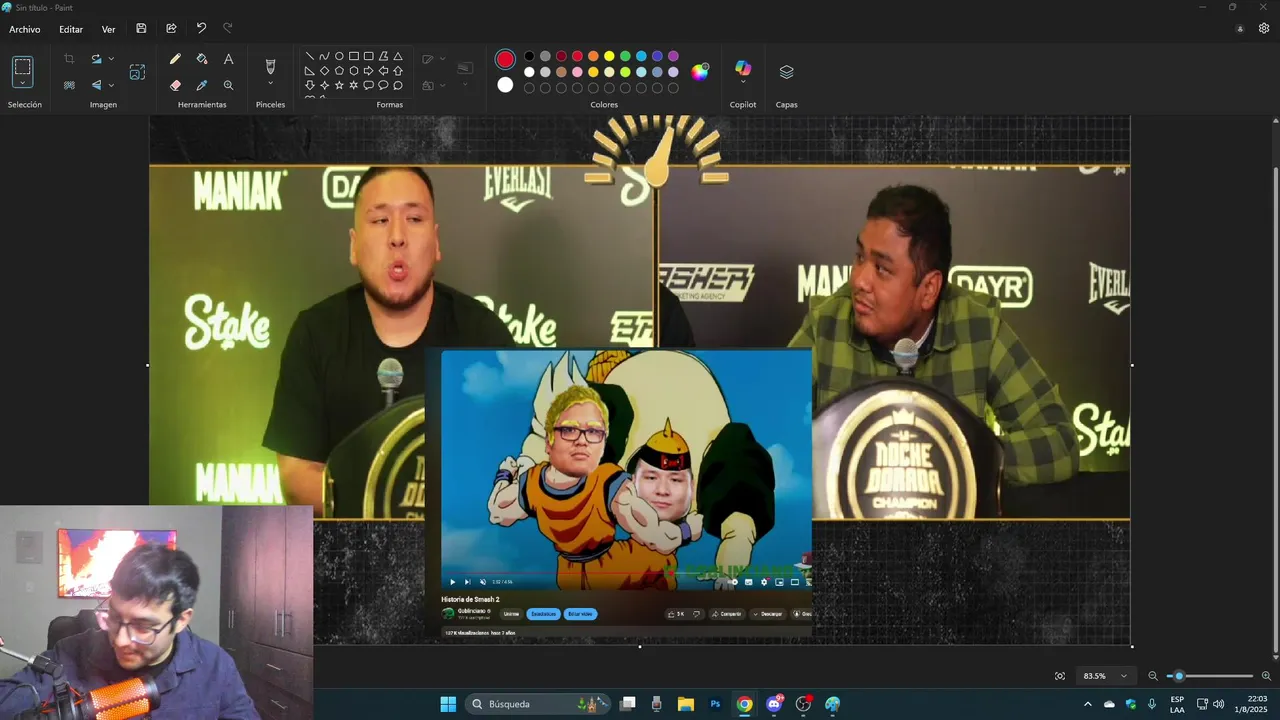Click ESP LAA language indicator
Screen dimensions: 1280x720
(1177, 704)
